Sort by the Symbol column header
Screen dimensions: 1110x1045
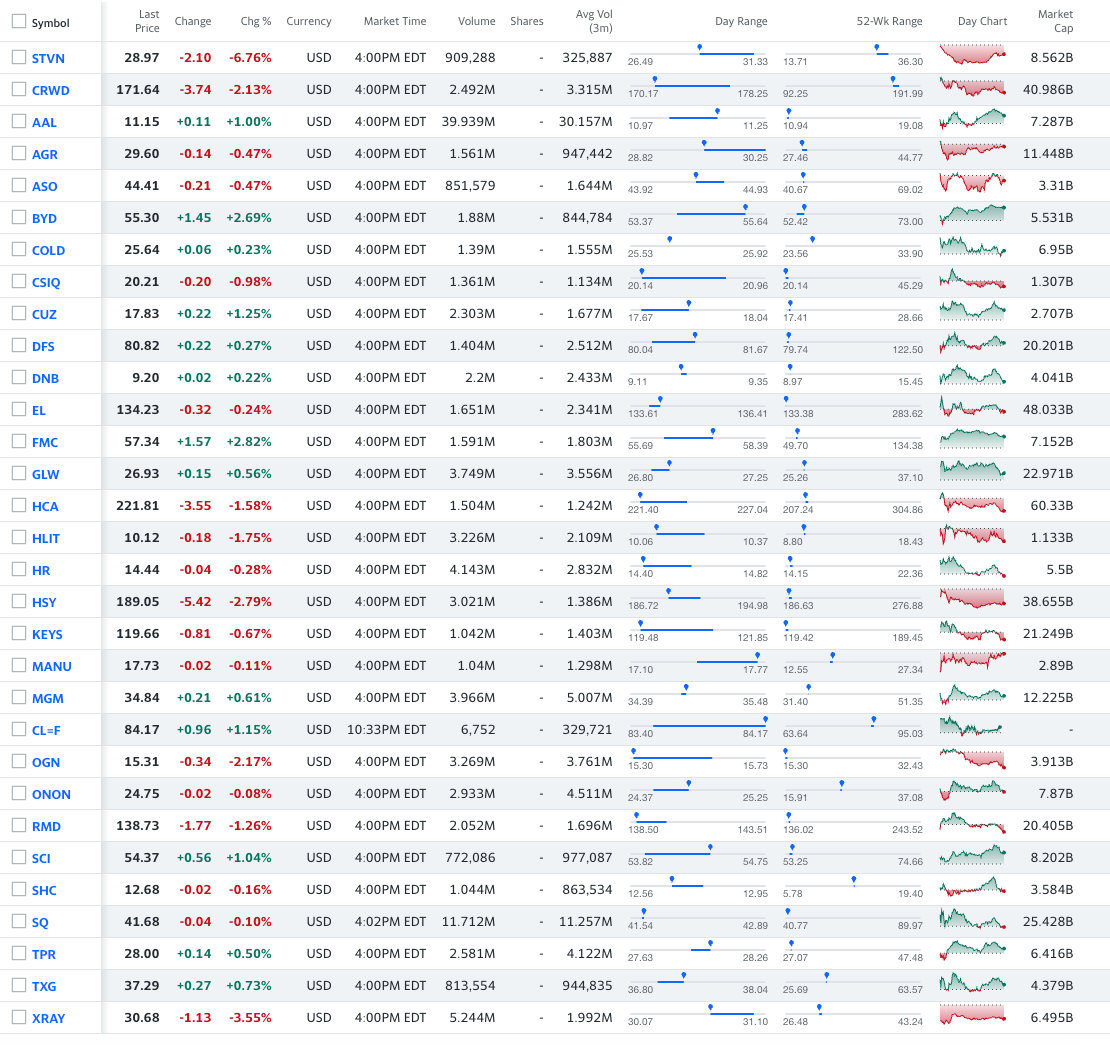pyautogui.click(x=50, y=23)
